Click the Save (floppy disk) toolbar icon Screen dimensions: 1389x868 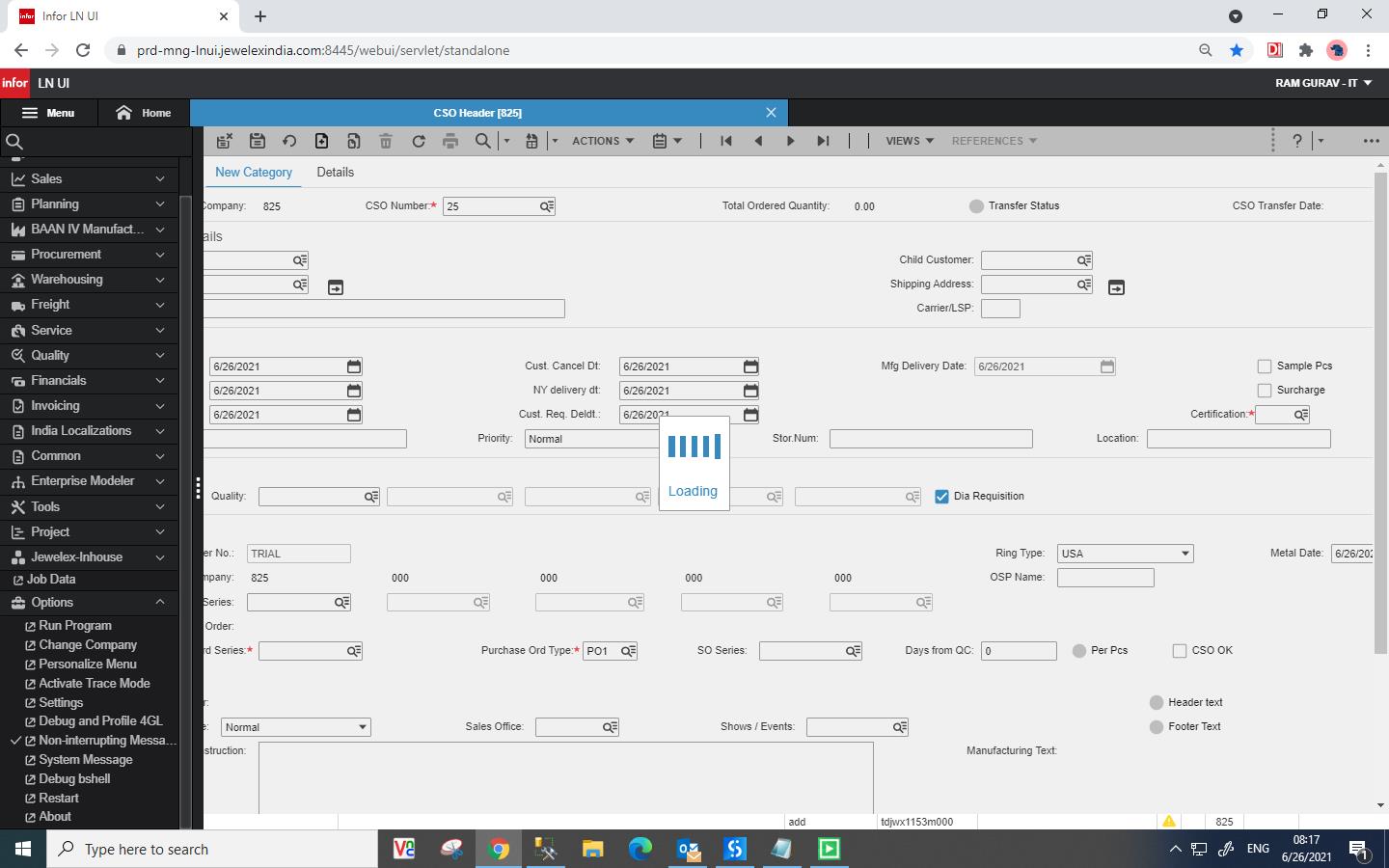(257, 141)
